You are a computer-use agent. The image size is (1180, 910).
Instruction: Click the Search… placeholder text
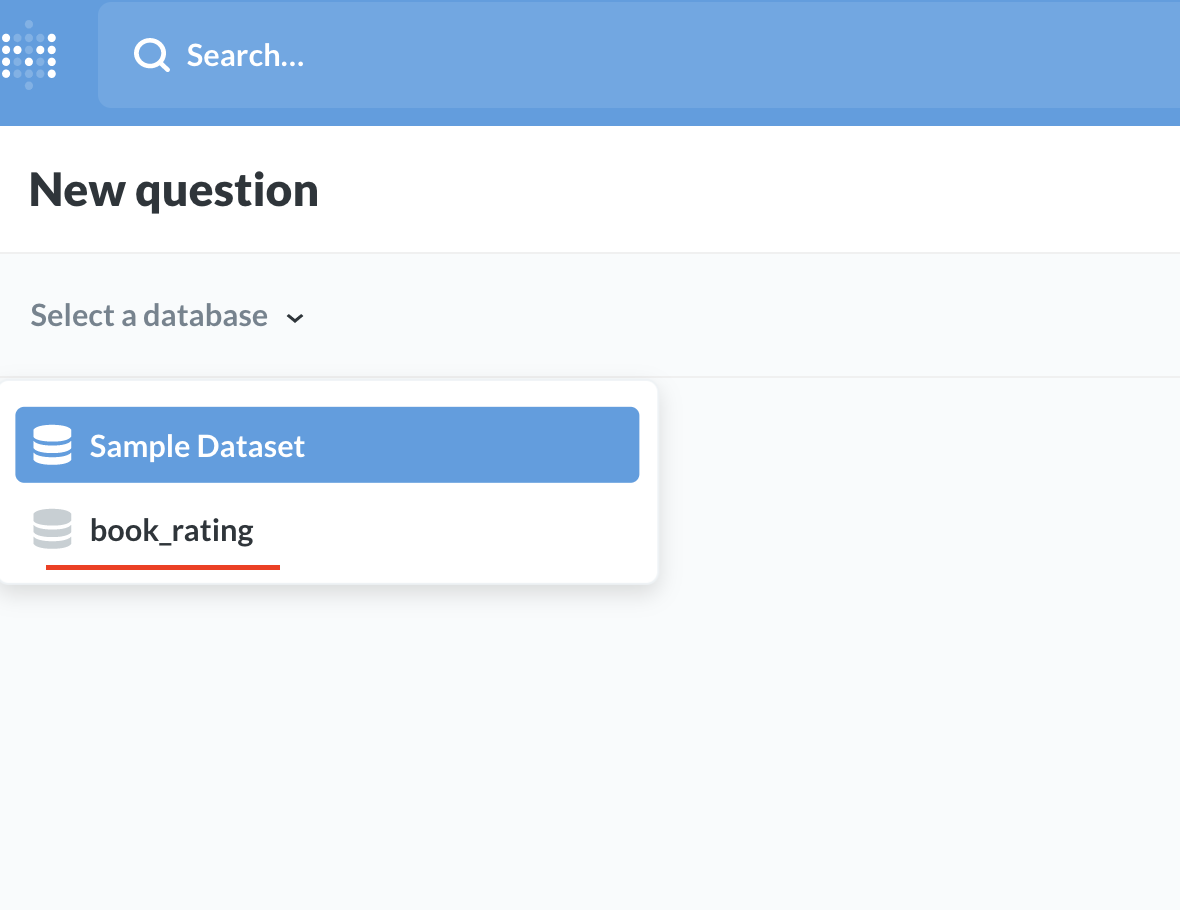(x=245, y=55)
